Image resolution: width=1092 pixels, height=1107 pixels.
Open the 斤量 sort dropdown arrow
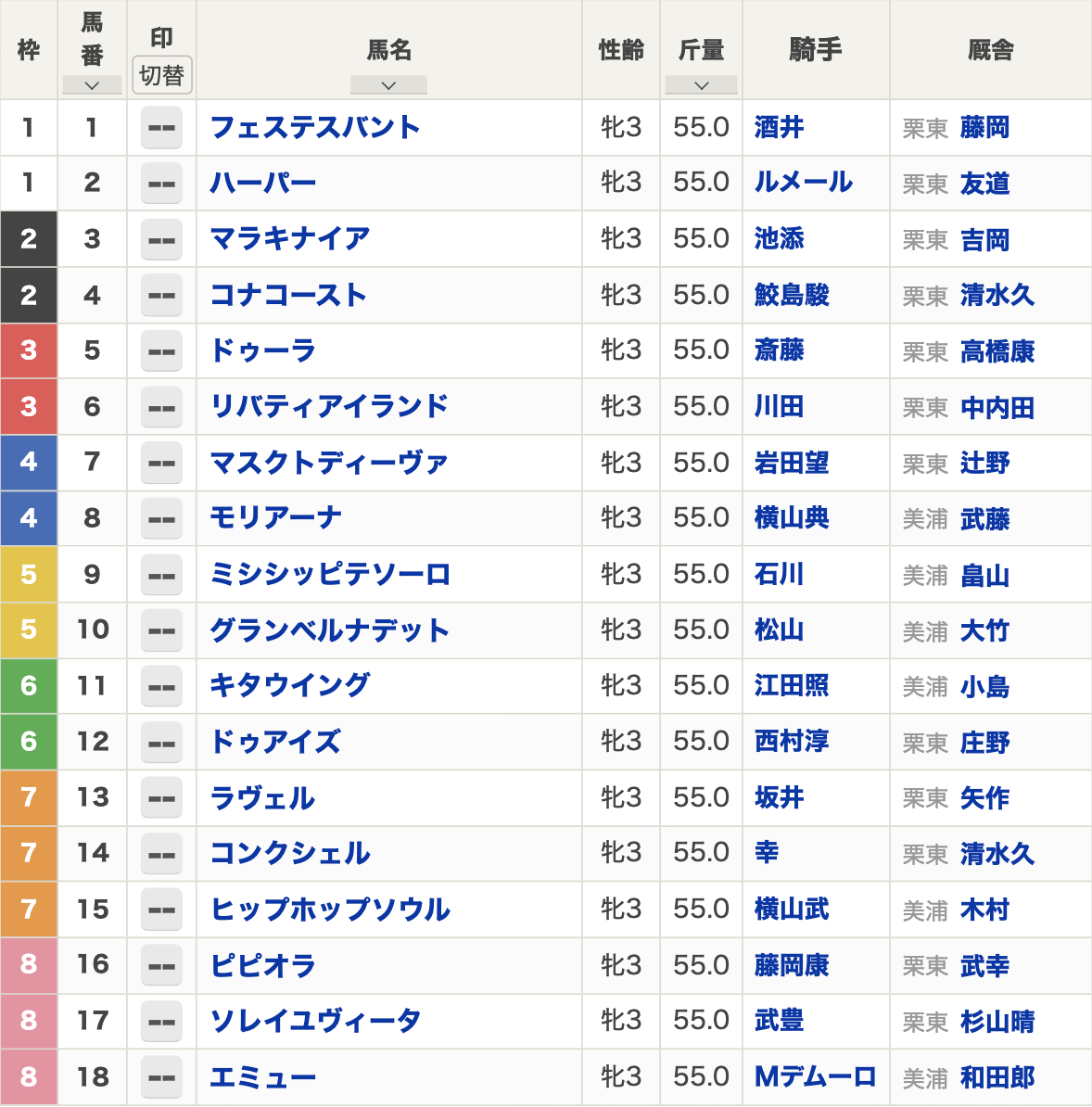pos(701,85)
